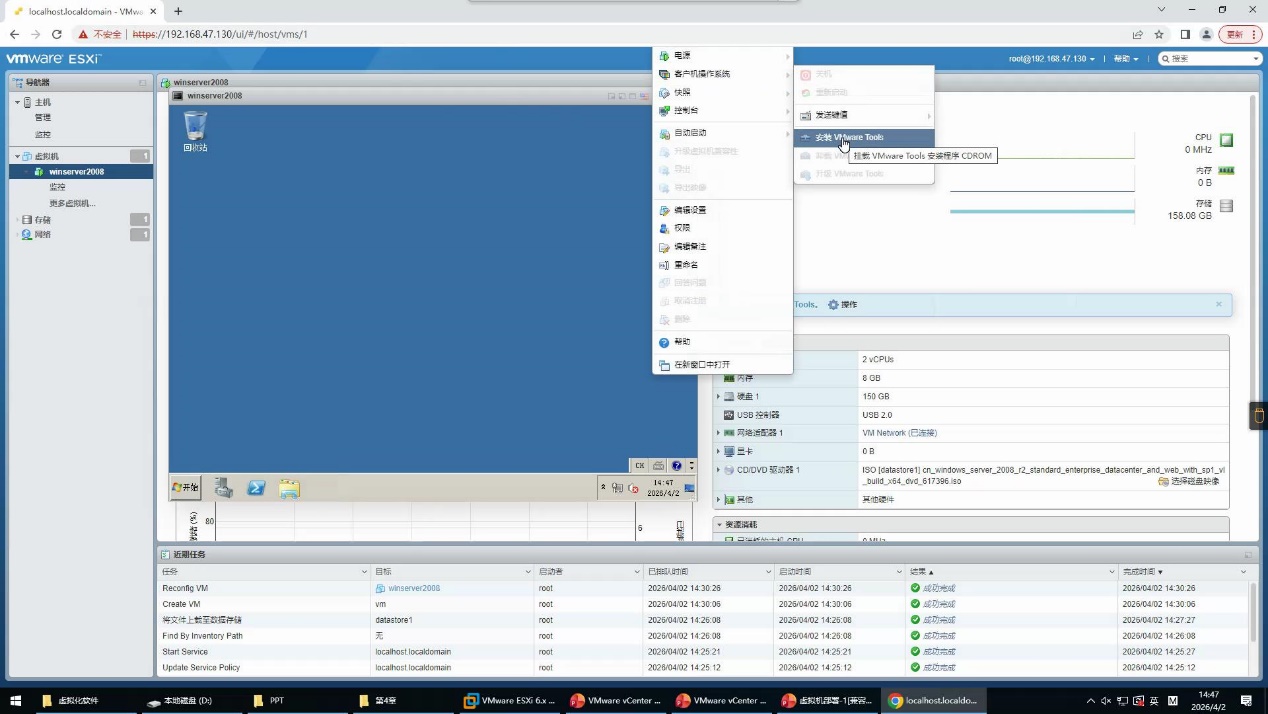Launch PowerShell icon in VM taskbar
This screenshot has width=1268, height=714.
tap(256, 488)
